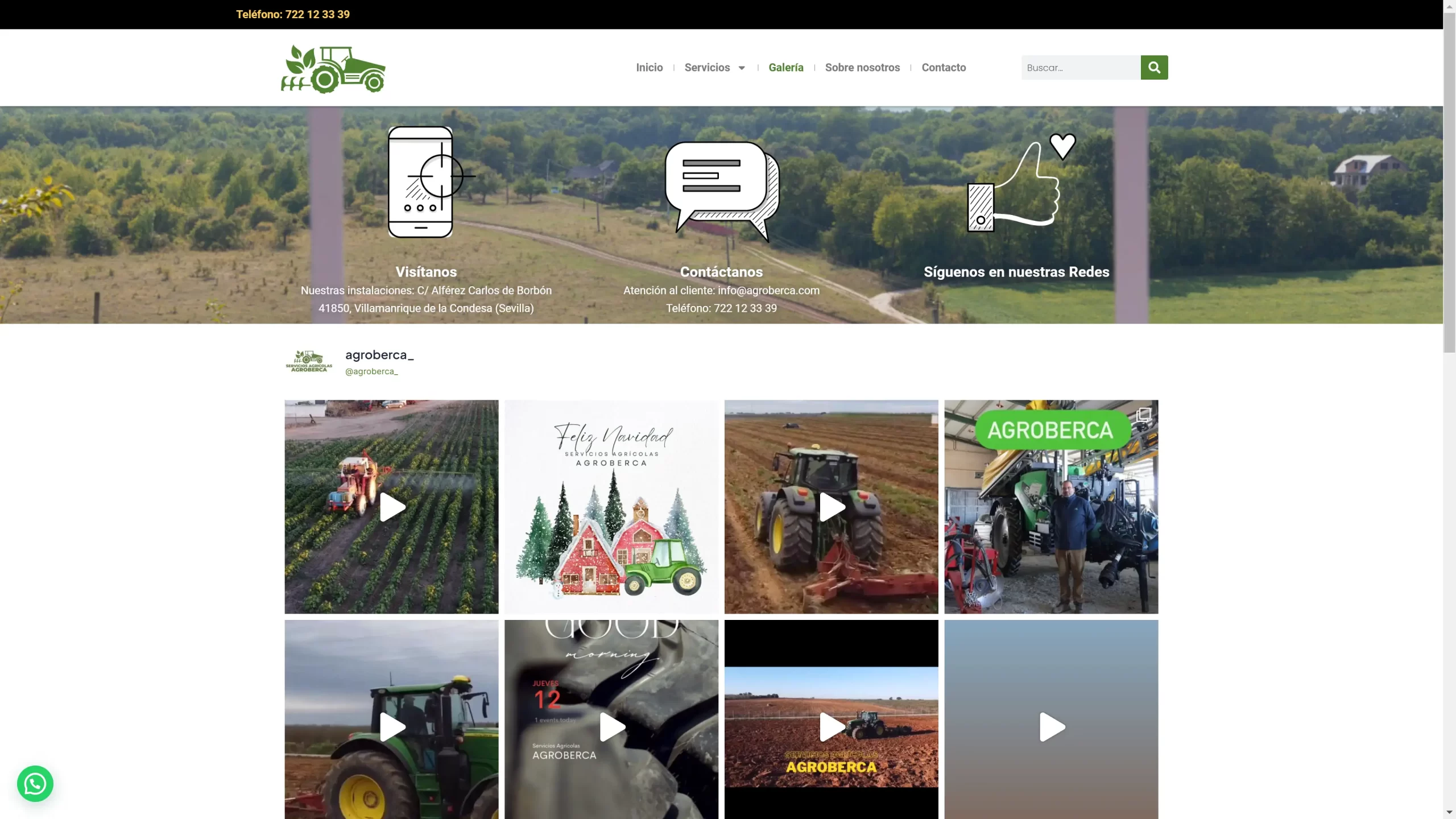The width and height of the screenshot is (1456, 819).
Task: Open the Contacto menu link
Action: pos(944,68)
